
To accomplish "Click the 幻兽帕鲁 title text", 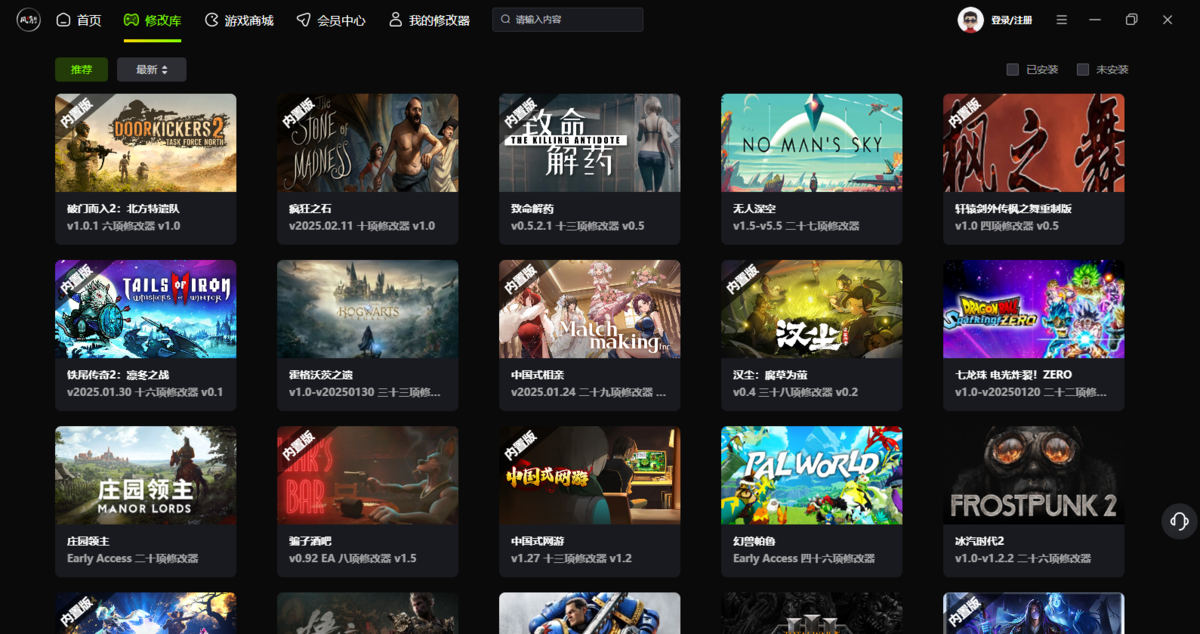I will pyautogui.click(x=754, y=540).
